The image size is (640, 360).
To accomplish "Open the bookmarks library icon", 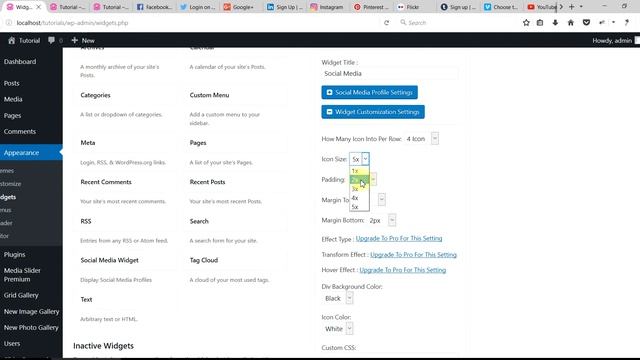I will (540, 23).
